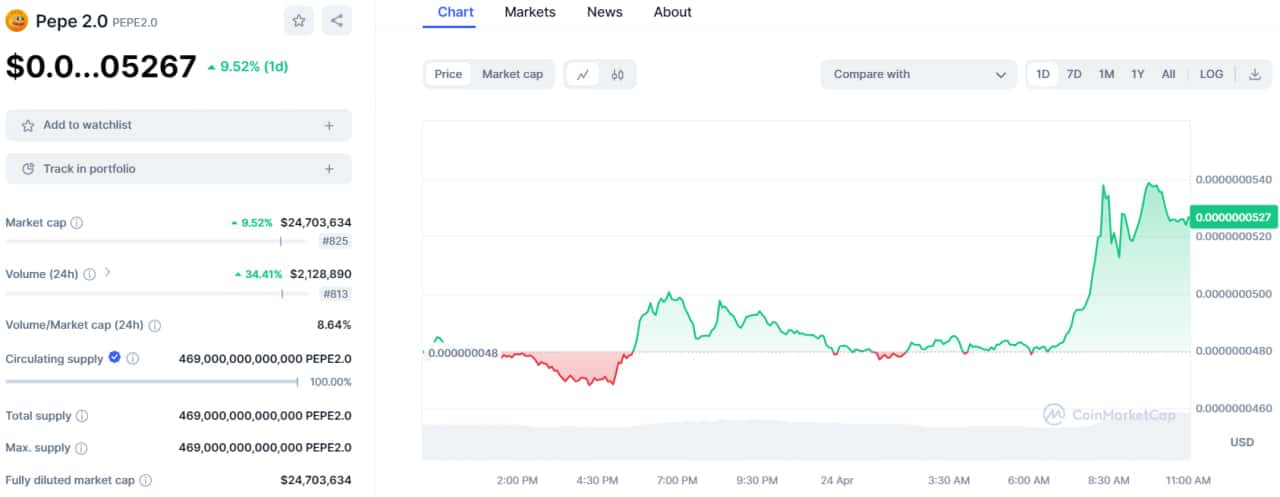The height and width of the screenshot is (497, 1280).
Task: Set chart range to 1D
Action: point(1043,74)
